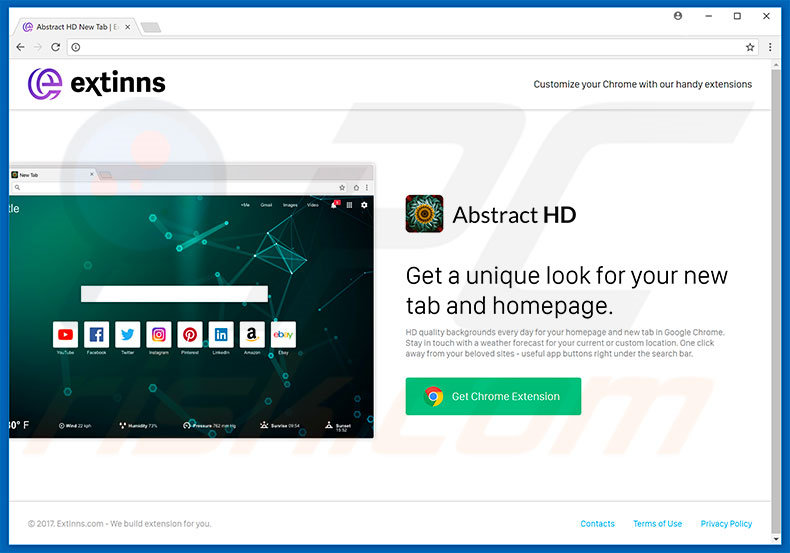Click the scrollbar down arrow

(x=776, y=538)
